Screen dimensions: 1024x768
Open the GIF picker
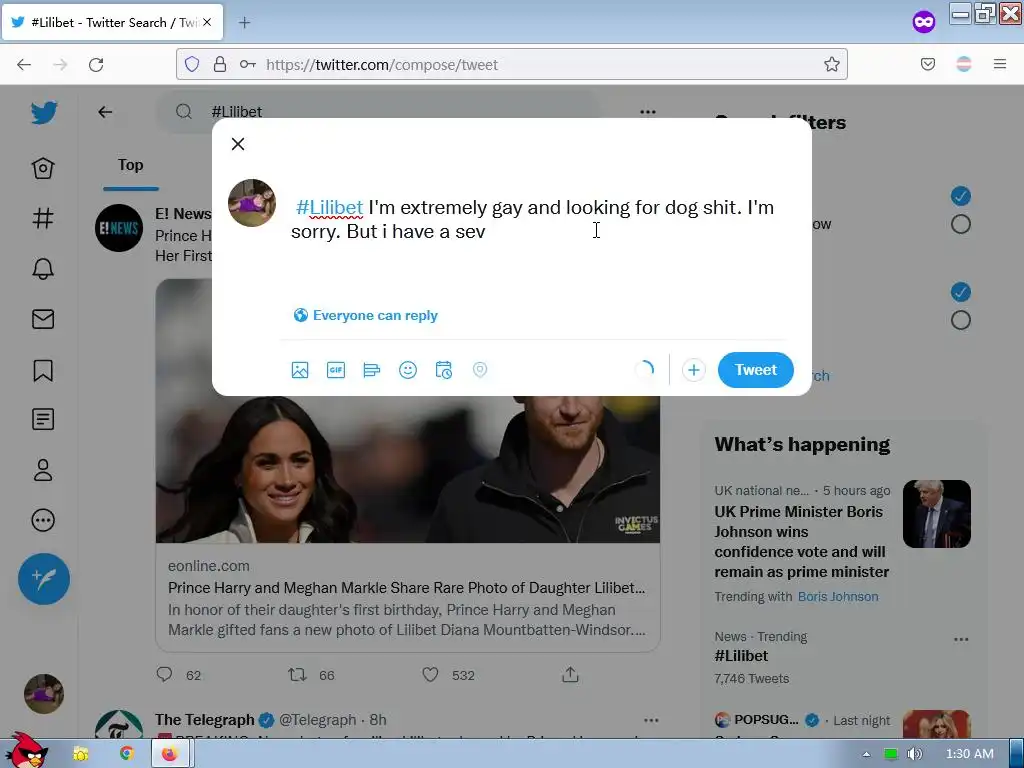click(x=336, y=370)
